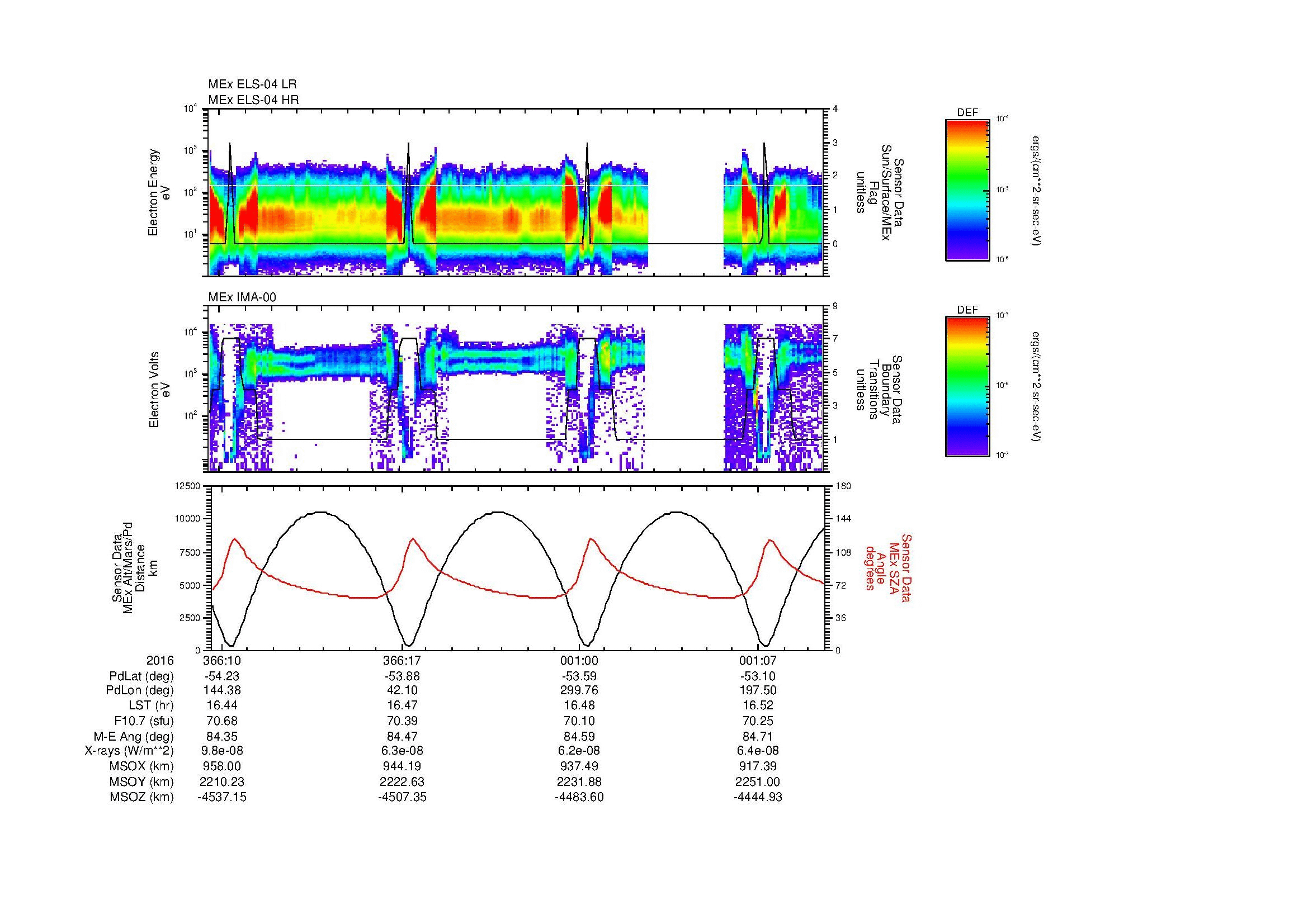Click the 'X-rays (W/m**2)' row label
Screen dimensions: 1308x924
point(129,751)
